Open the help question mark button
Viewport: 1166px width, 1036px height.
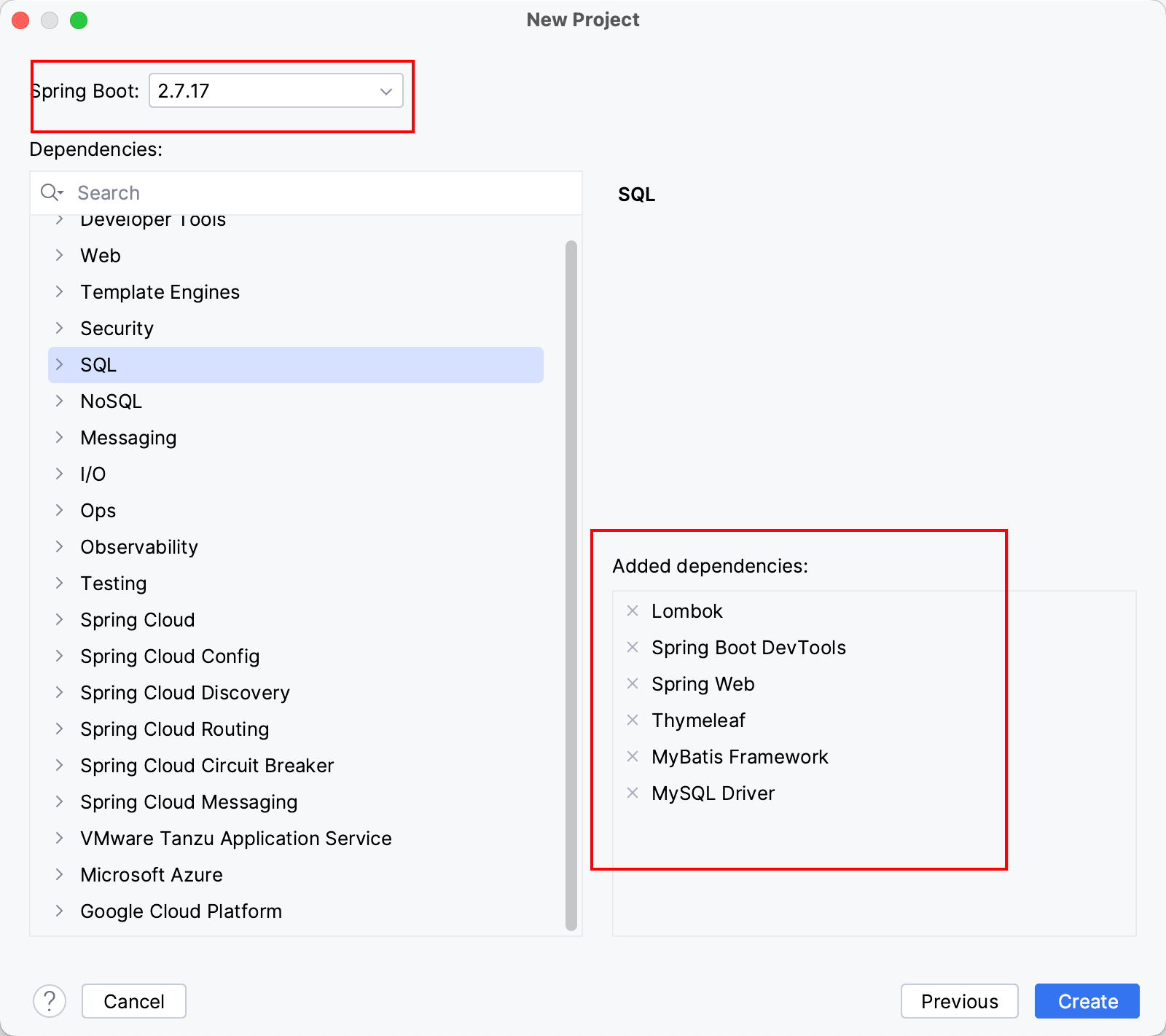(x=50, y=1001)
